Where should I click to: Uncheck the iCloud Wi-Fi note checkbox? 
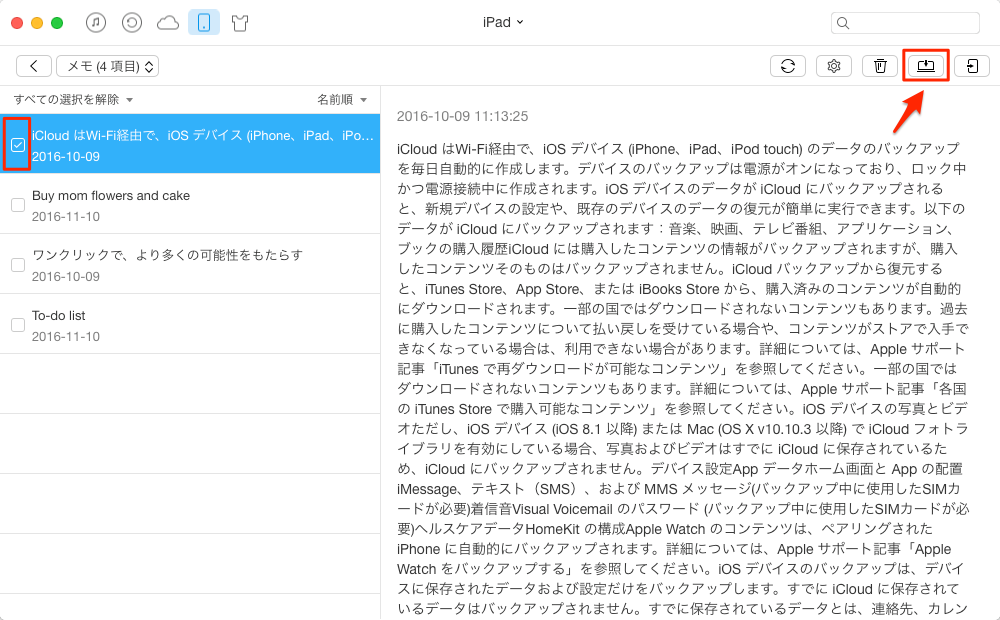[18, 145]
